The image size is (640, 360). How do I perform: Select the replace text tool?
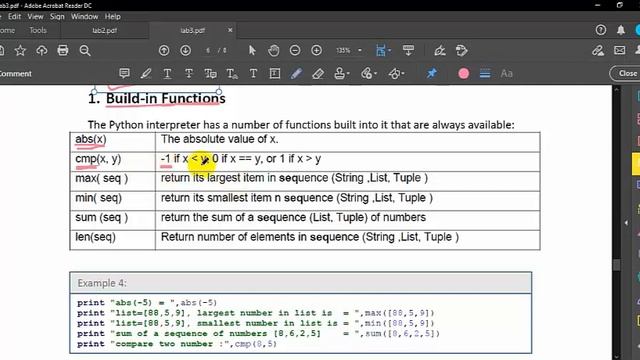point(210,73)
